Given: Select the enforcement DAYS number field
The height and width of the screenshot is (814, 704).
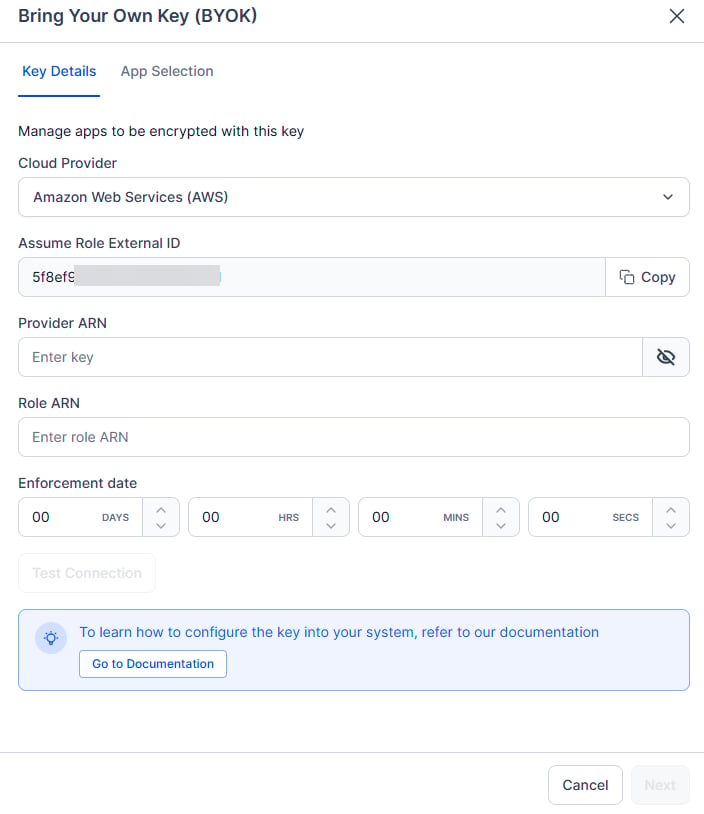Looking at the screenshot, I should click(x=80, y=517).
